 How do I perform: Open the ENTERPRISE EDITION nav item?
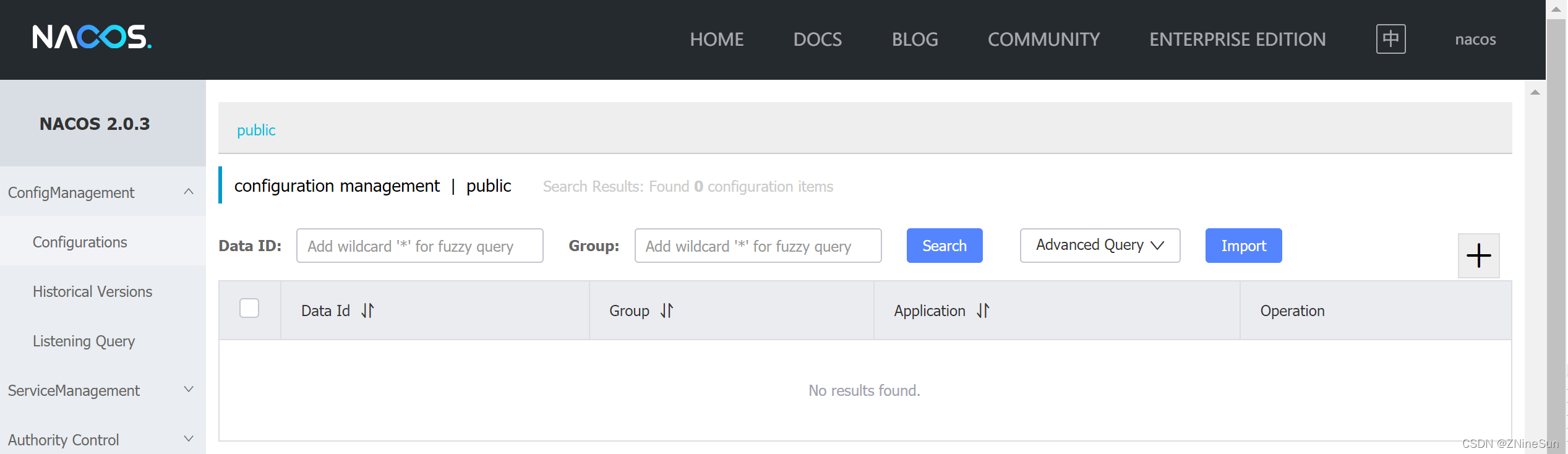pyautogui.click(x=1237, y=40)
